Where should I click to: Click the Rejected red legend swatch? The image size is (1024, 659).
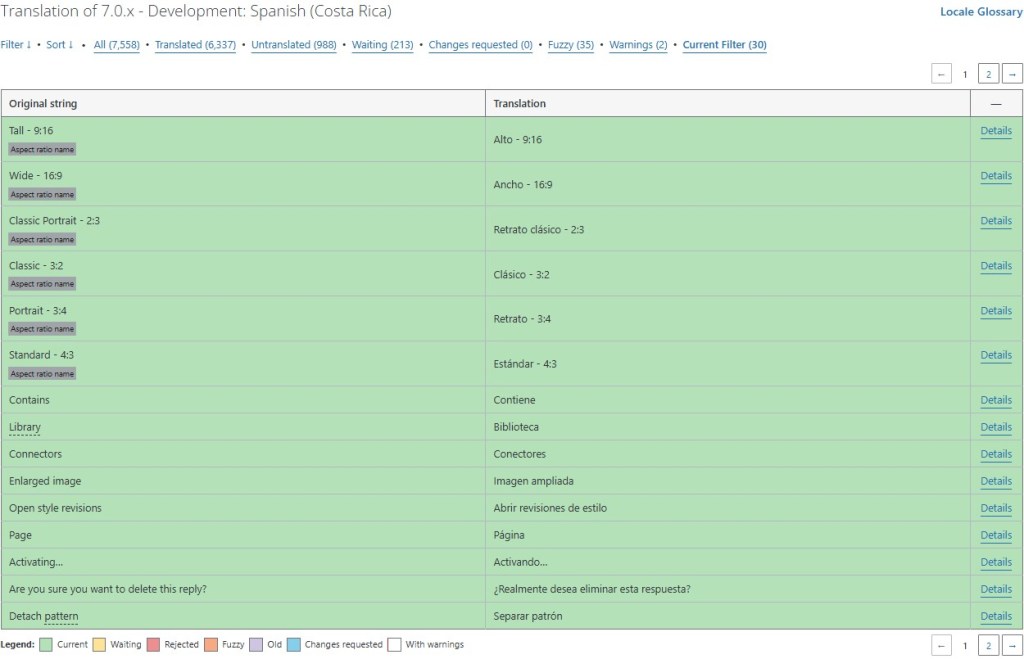(154, 645)
